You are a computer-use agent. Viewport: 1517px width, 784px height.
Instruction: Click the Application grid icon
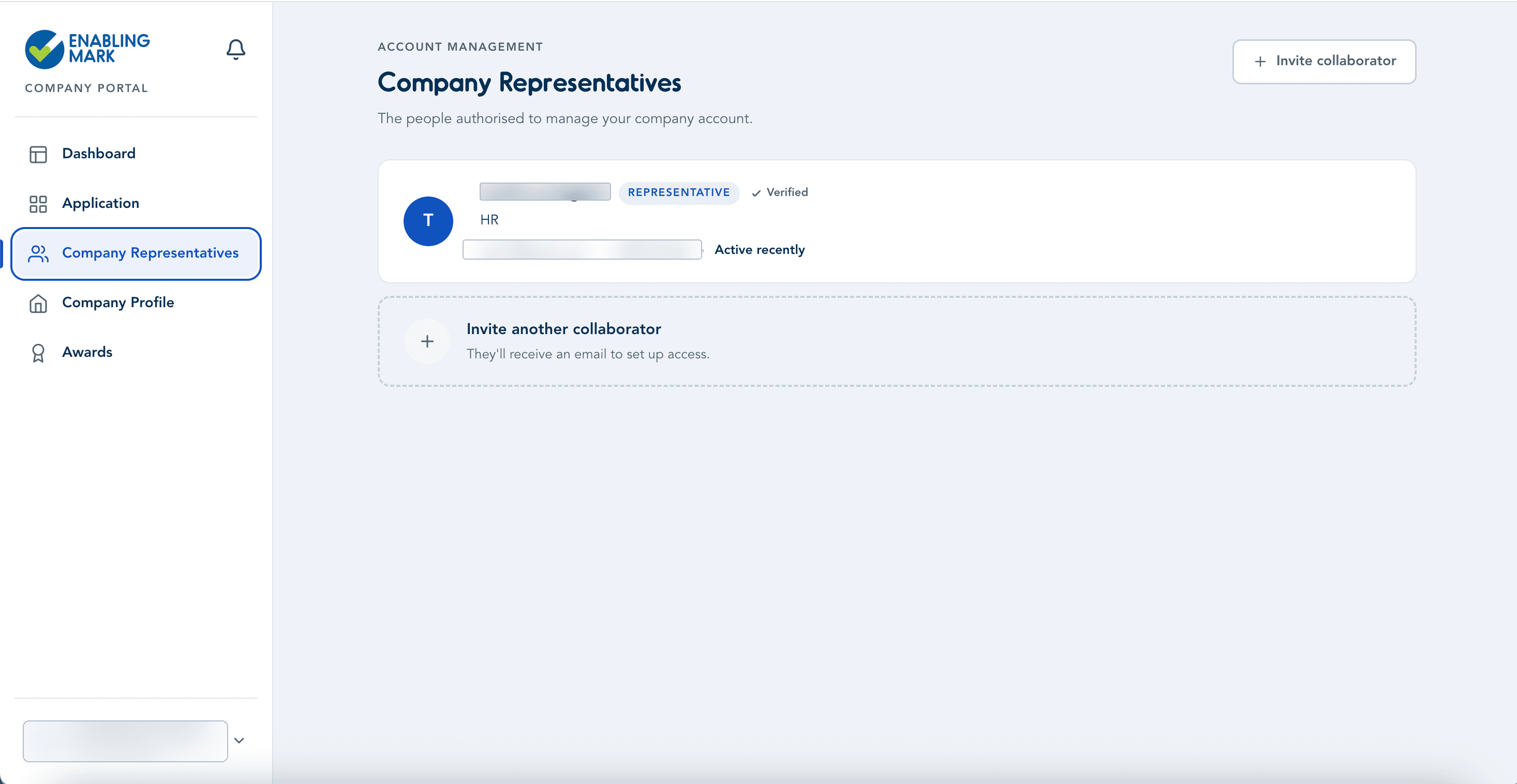(38, 204)
